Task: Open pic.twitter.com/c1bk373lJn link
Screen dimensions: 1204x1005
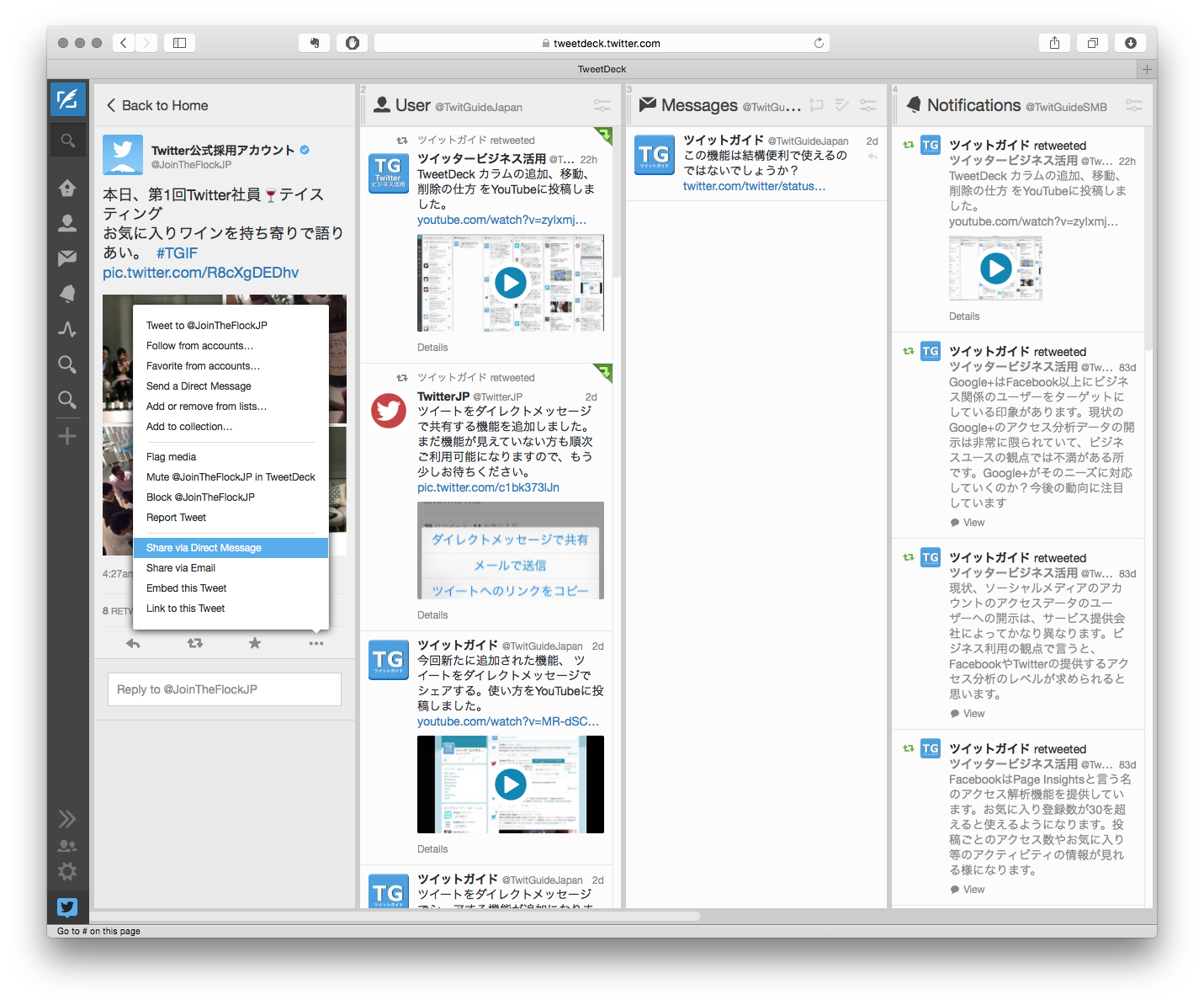Action: pyautogui.click(x=488, y=487)
